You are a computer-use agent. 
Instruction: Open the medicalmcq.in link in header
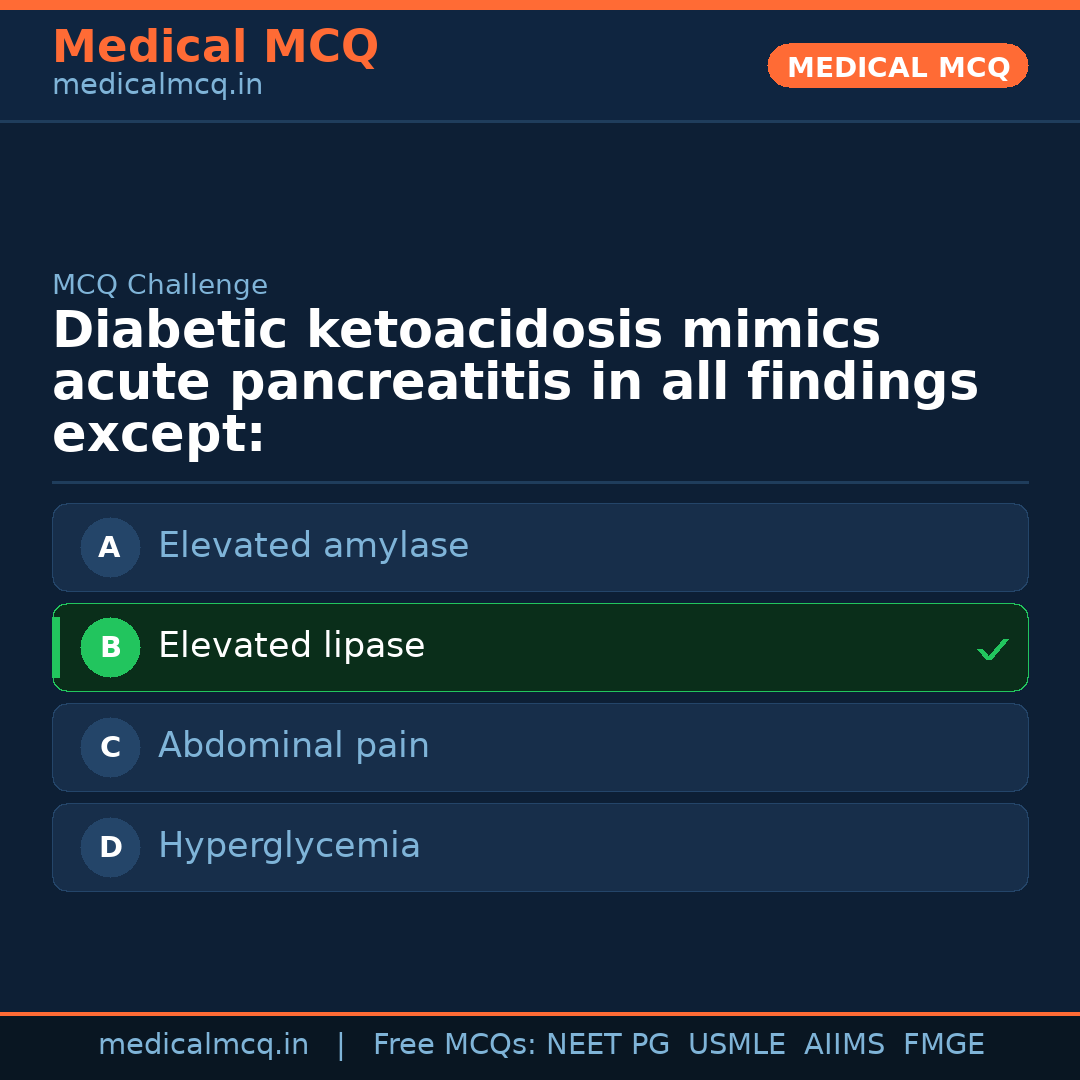157,85
